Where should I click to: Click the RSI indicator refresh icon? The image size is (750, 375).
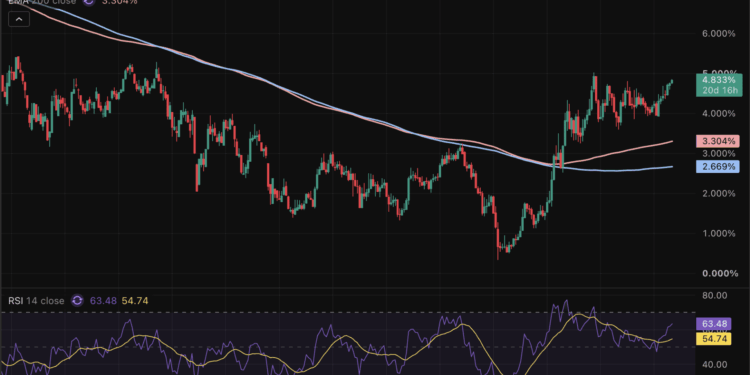77,301
